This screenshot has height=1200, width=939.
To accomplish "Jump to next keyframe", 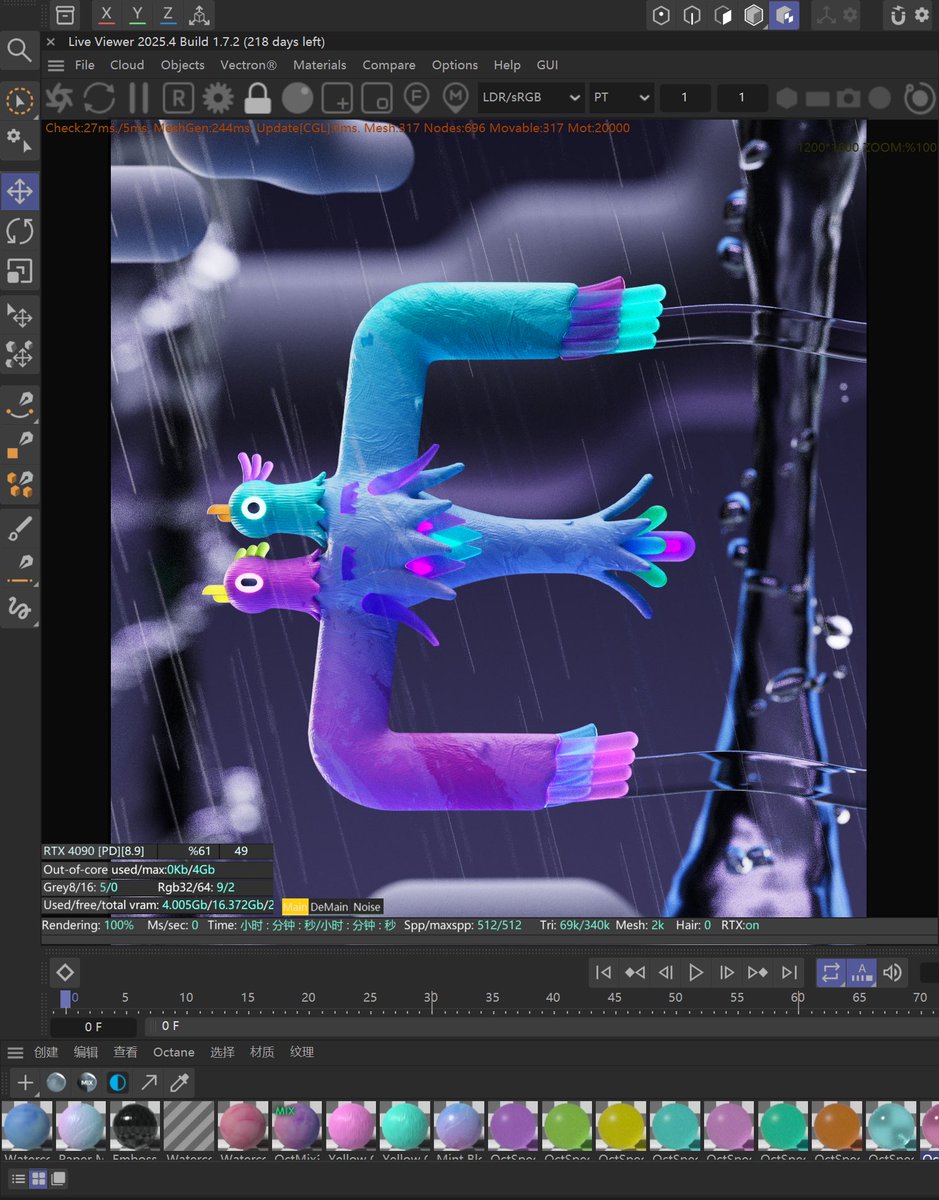I will (758, 972).
